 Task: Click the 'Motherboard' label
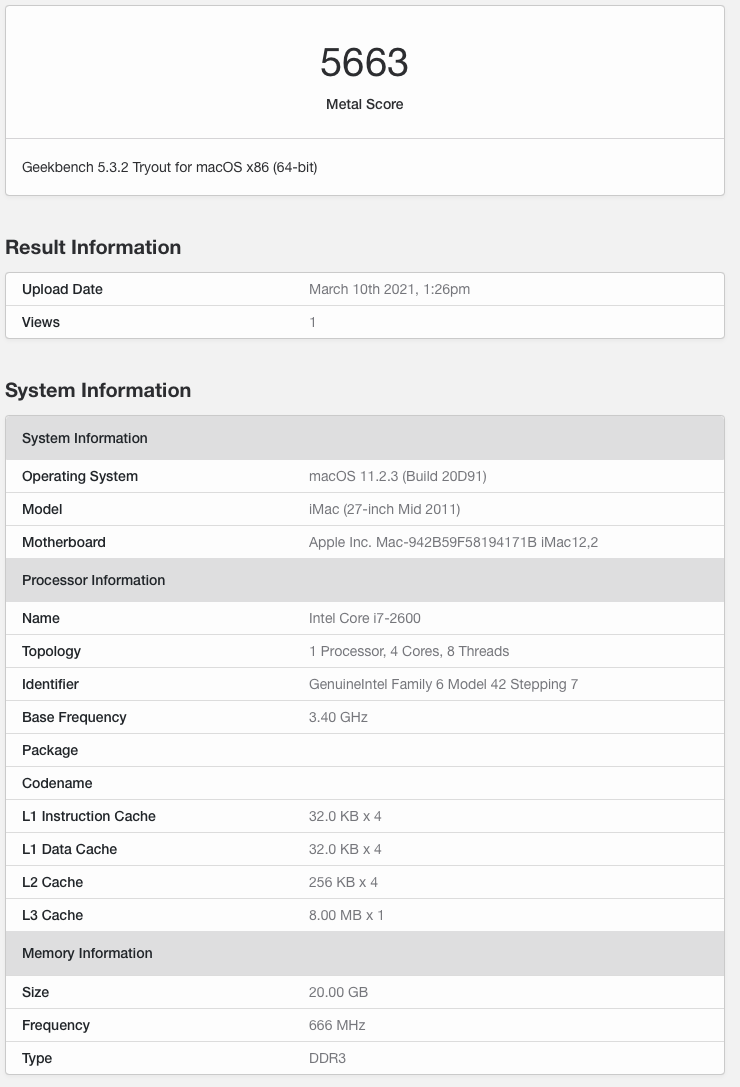64,542
